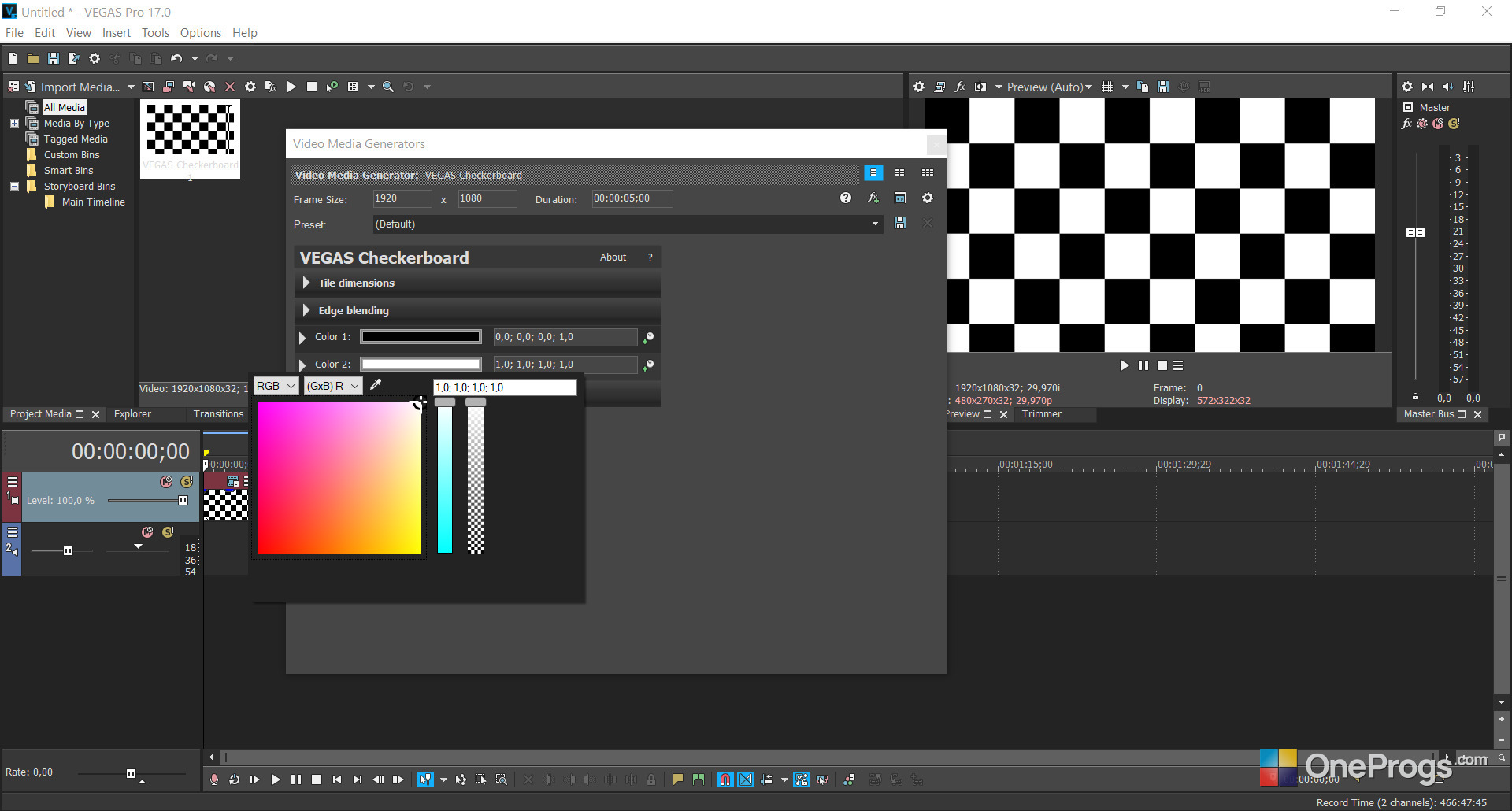Play the video preview
Viewport: 1512px width, 811px height.
click(1124, 365)
